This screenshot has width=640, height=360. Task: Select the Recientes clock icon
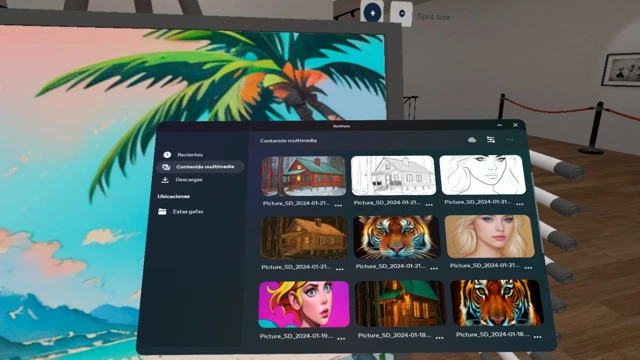coord(167,155)
